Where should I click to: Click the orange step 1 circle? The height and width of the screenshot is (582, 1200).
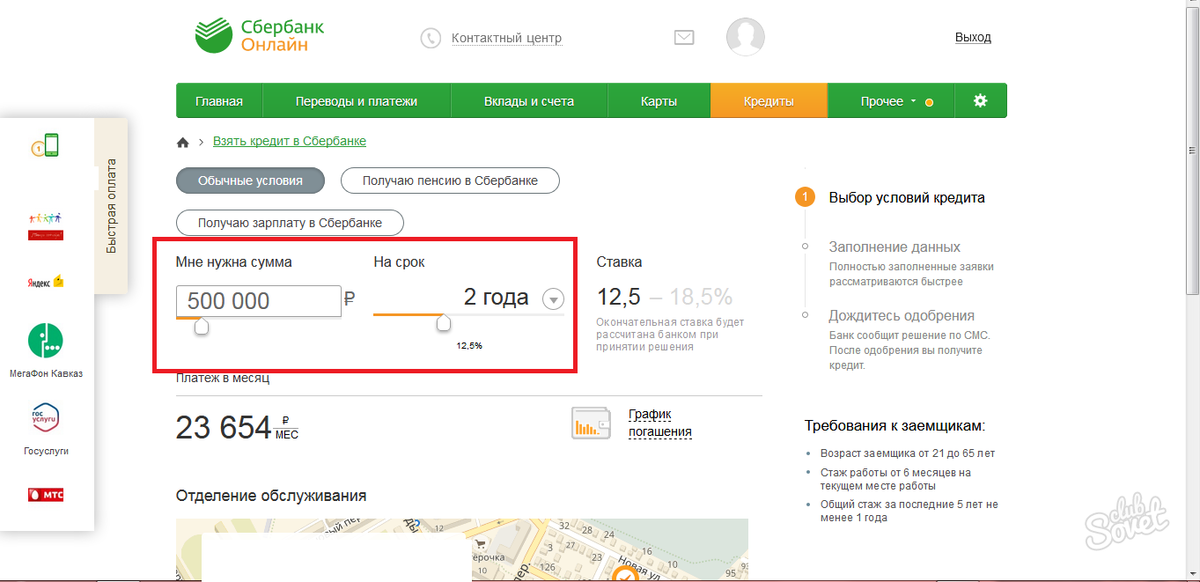(x=804, y=197)
